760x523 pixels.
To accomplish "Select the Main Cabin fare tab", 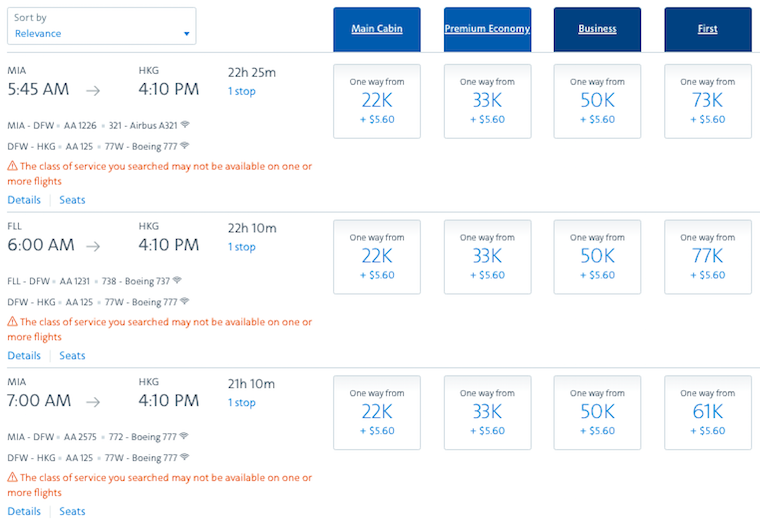I will [377, 29].
